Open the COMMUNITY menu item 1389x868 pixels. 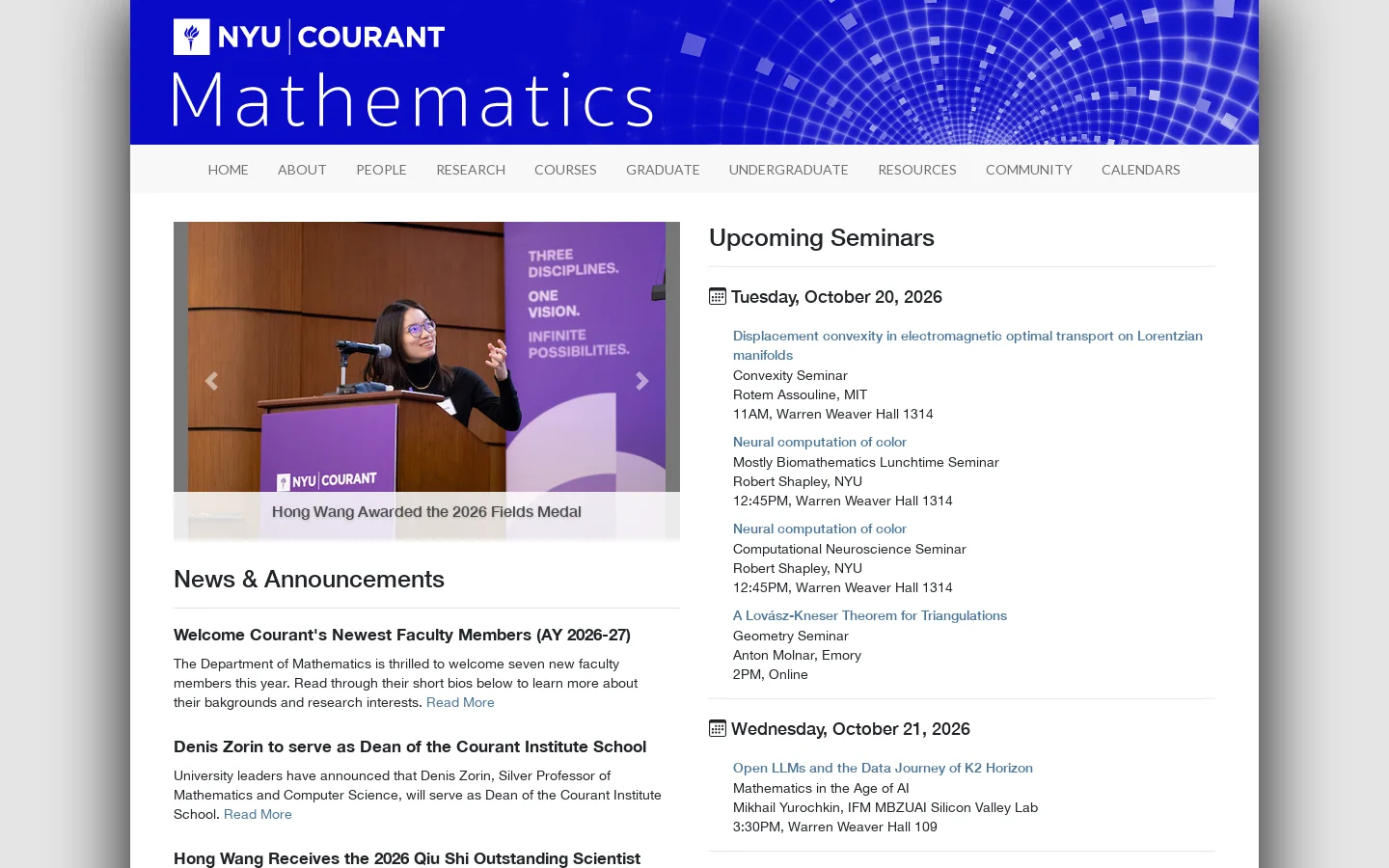(x=1029, y=170)
